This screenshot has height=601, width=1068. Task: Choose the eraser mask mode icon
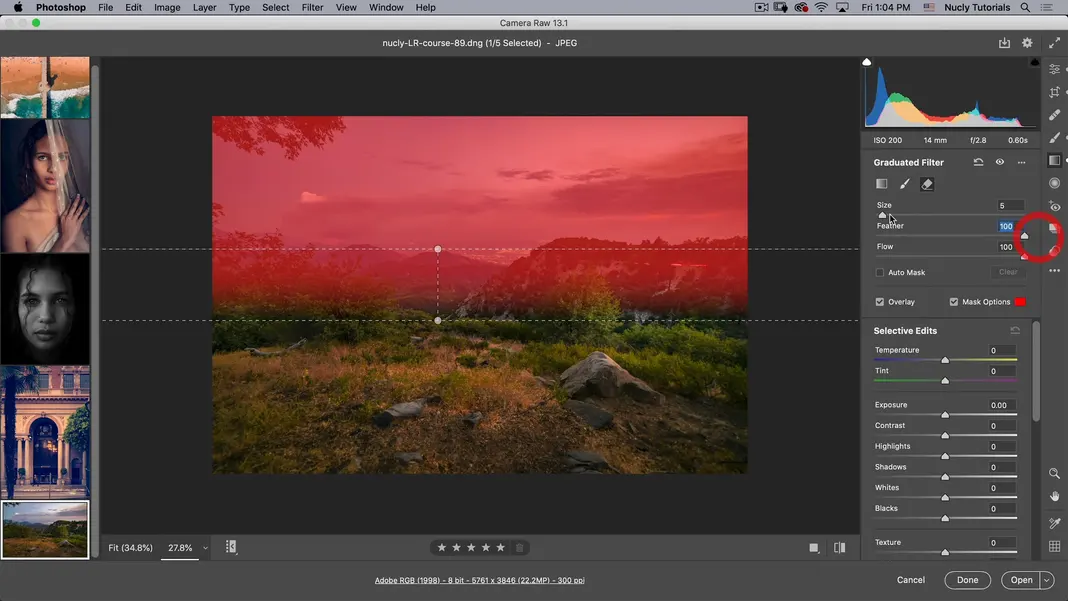click(x=927, y=184)
